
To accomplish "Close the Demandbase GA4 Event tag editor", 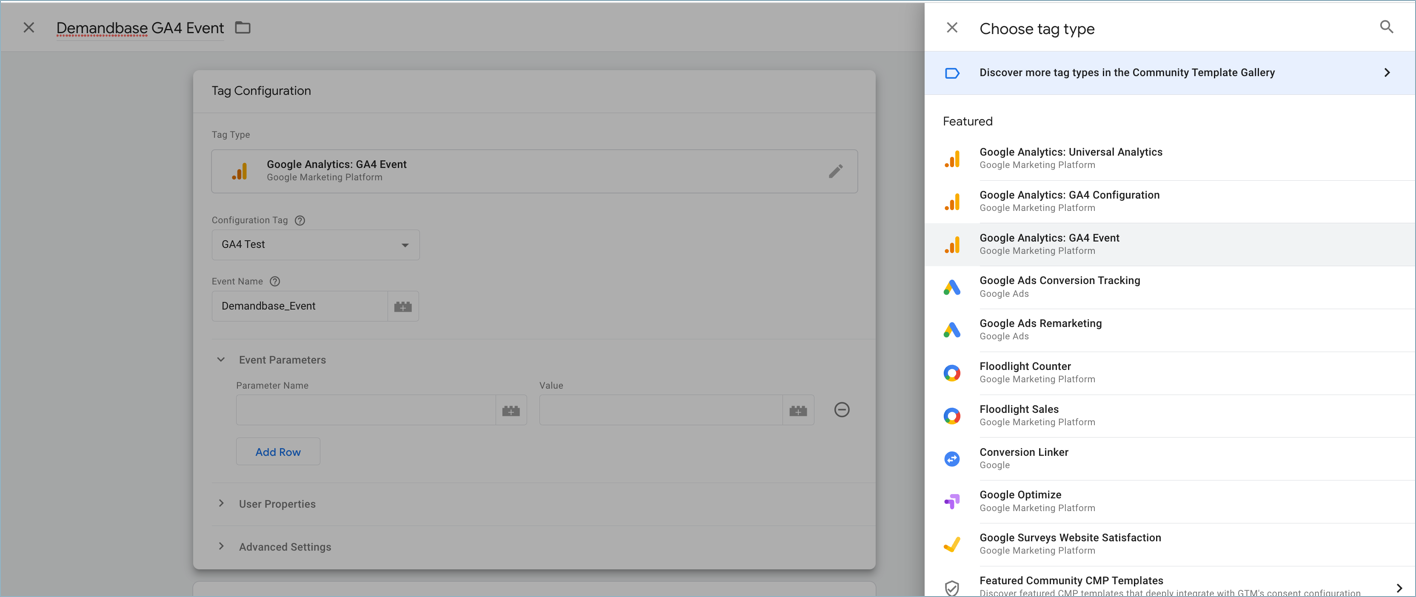I will click(x=29, y=28).
